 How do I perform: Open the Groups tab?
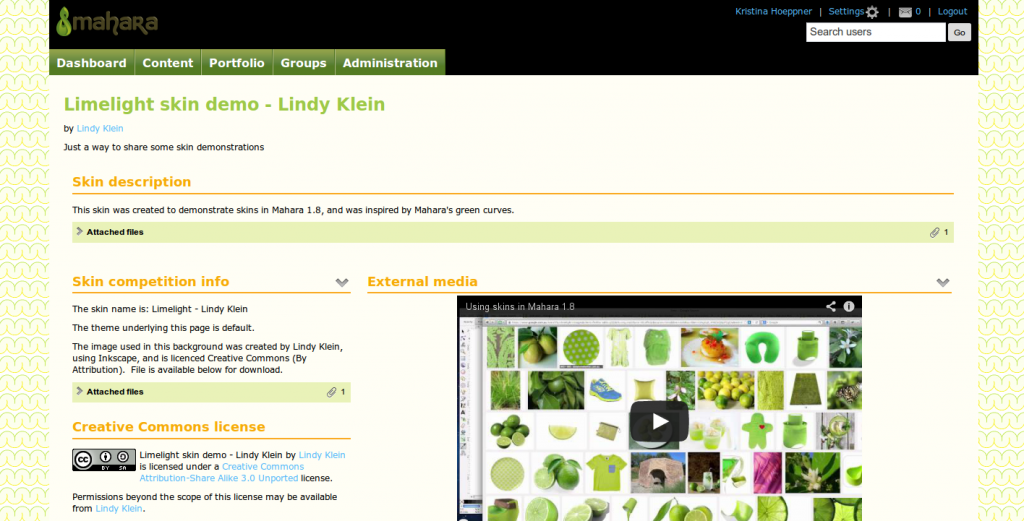pyautogui.click(x=304, y=63)
